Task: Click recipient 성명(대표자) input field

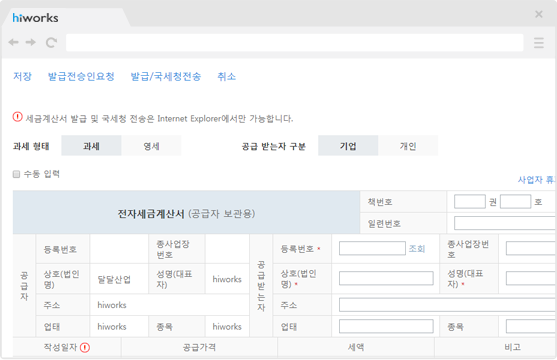Action: pyautogui.click(x=531, y=278)
